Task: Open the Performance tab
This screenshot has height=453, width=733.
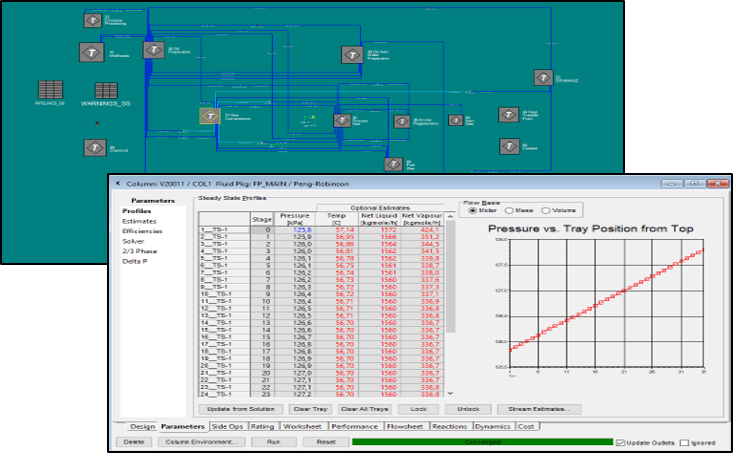Action: [x=352, y=427]
